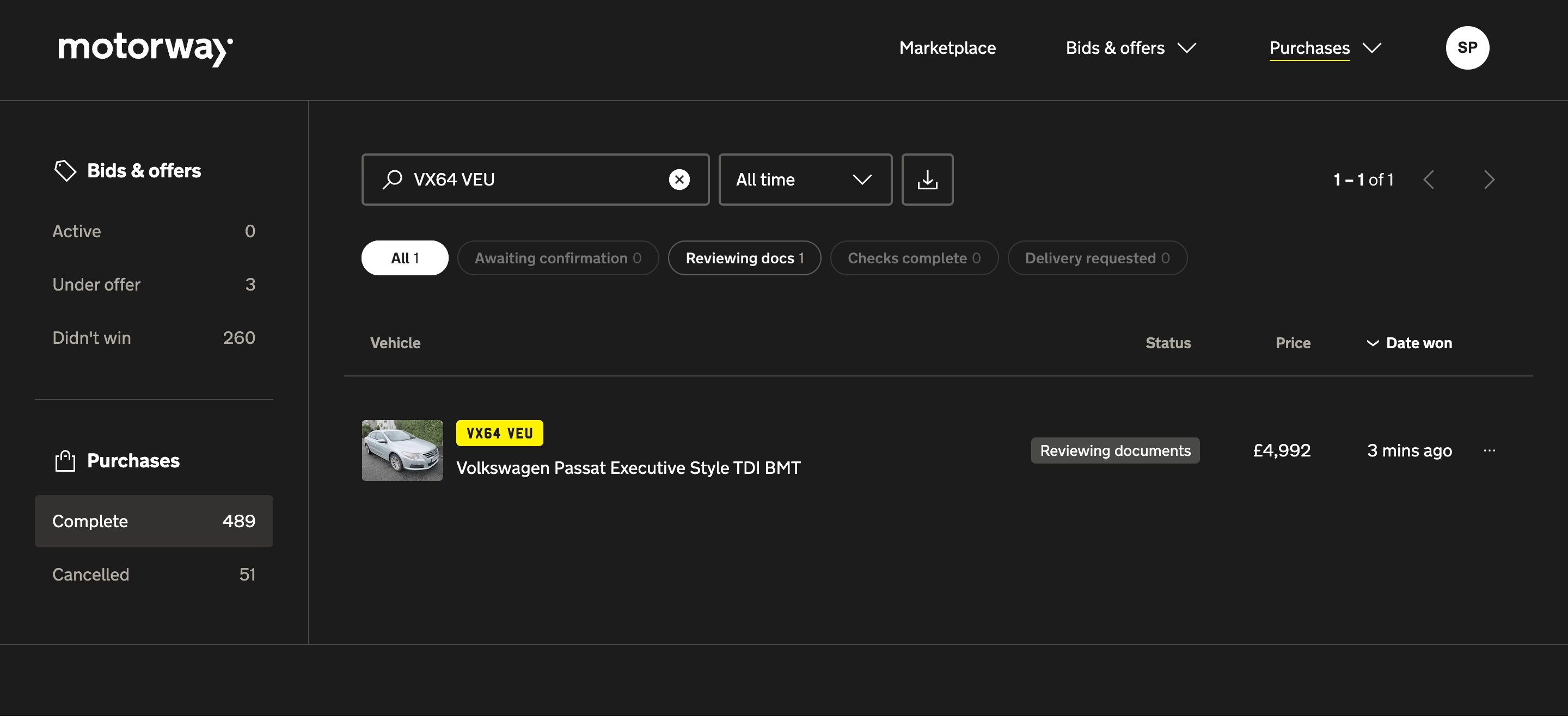Select the Reviewing docs filter chip
Viewport: 1568px width, 716px height.
(744, 258)
